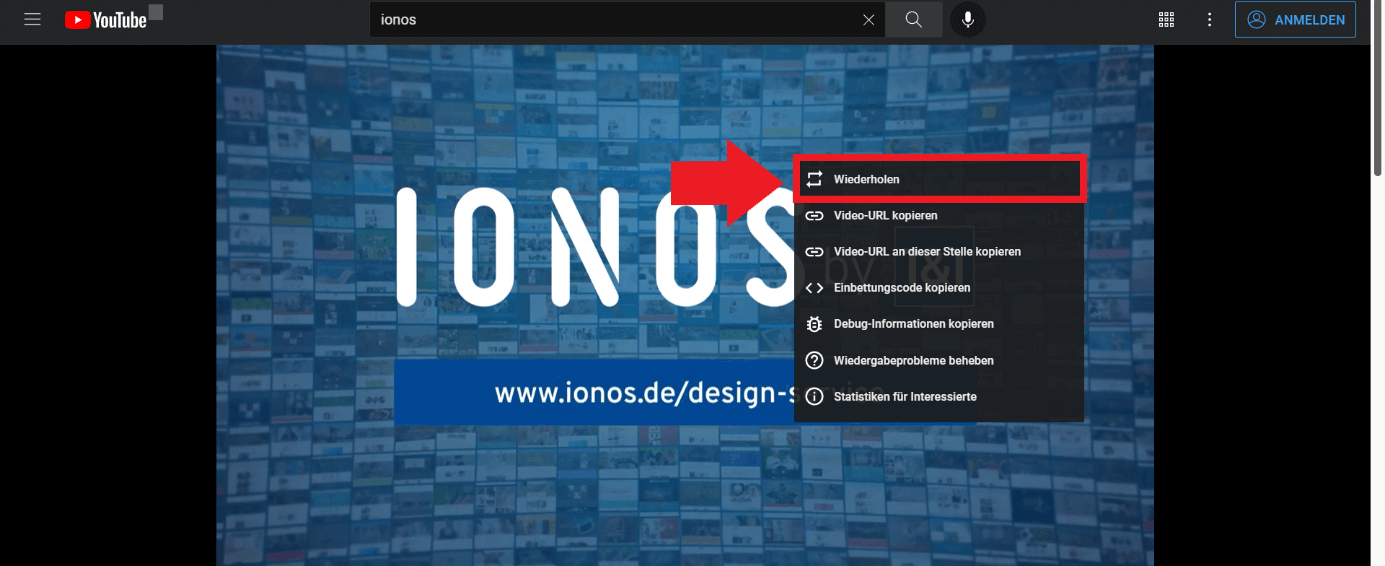Image resolution: width=1385 pixels, height=566 pixels.
Task: Choose Wiedergabeprobleme beheben
Action: (939, 360)
